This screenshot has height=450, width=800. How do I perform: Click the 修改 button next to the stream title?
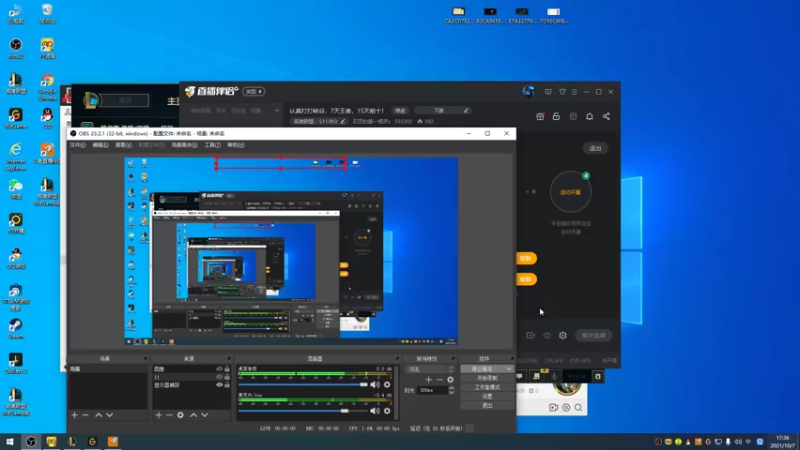pyautogui.click(x=400, y=110)
